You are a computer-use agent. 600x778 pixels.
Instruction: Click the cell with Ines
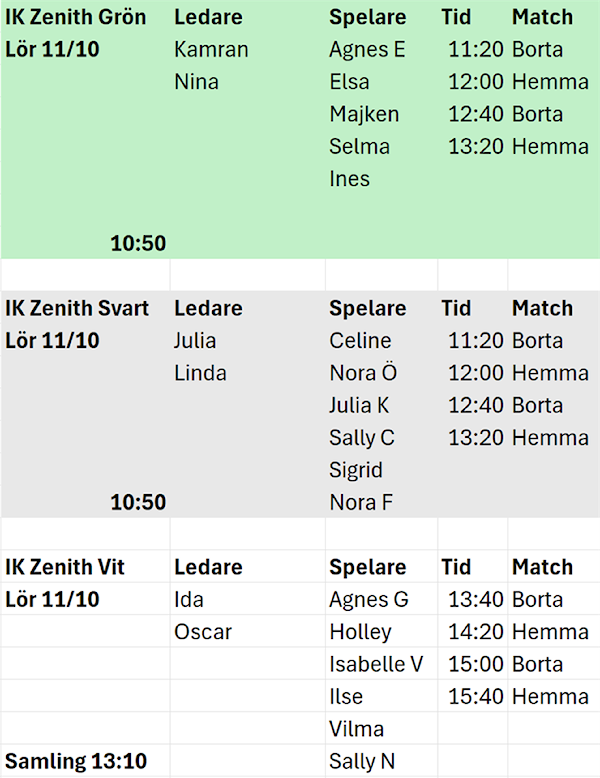pos(350,179)
